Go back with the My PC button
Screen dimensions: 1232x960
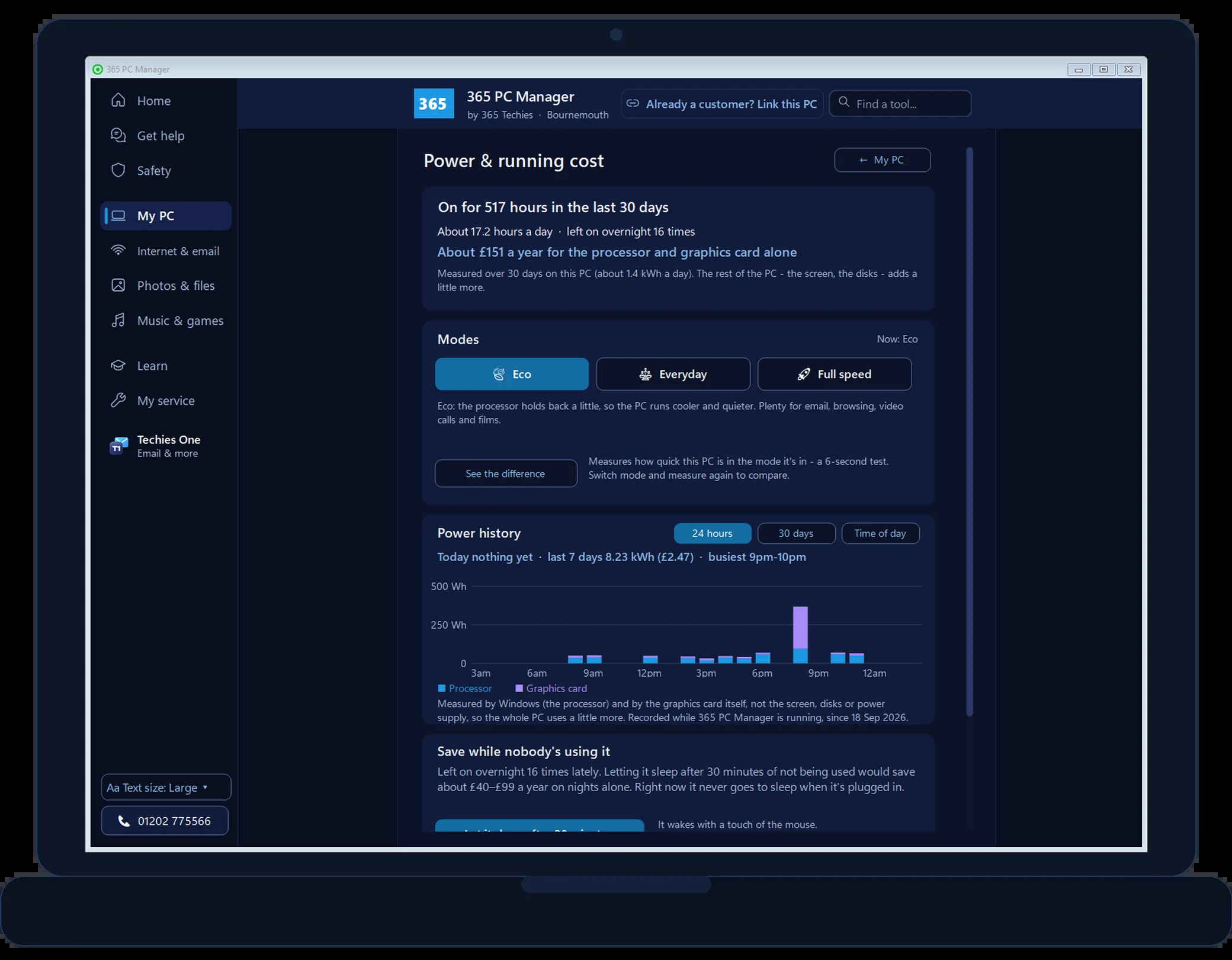coord(882,160)
